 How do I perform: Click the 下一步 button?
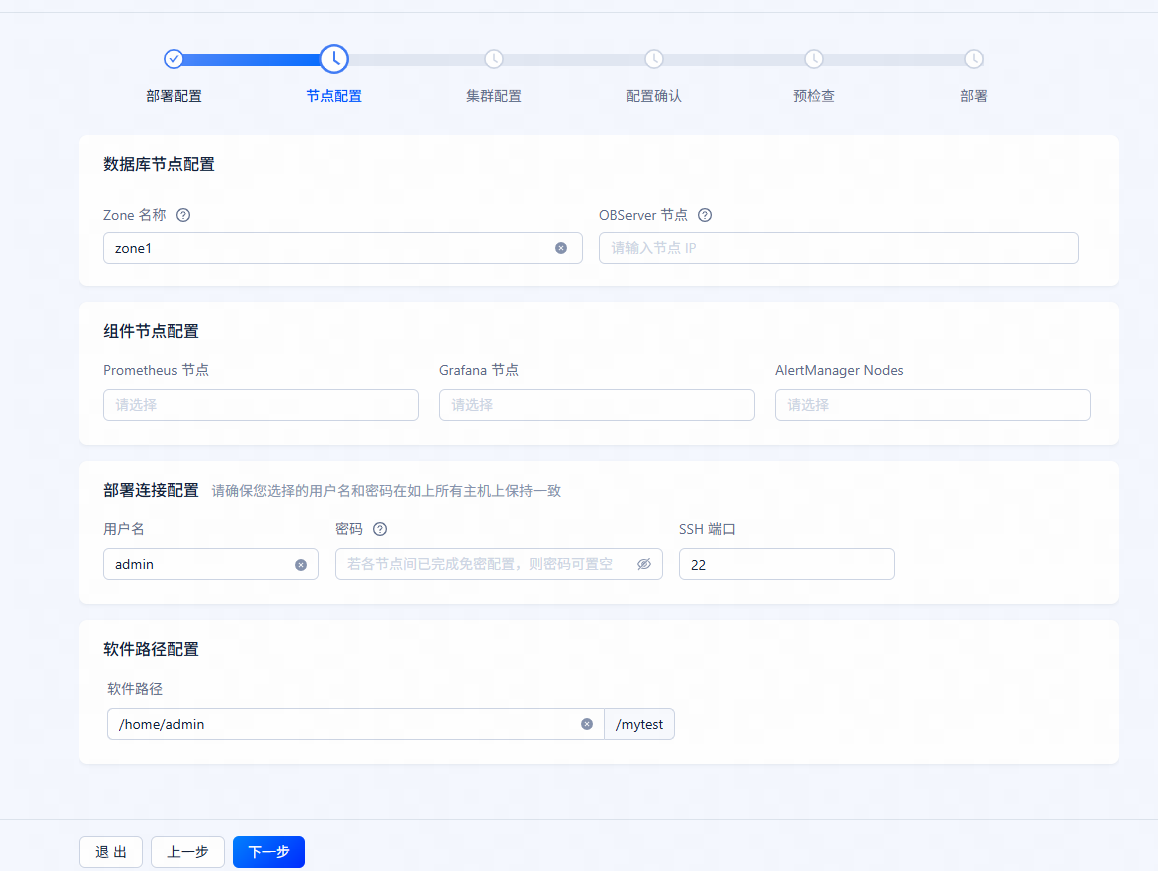(x=269, y=852)
